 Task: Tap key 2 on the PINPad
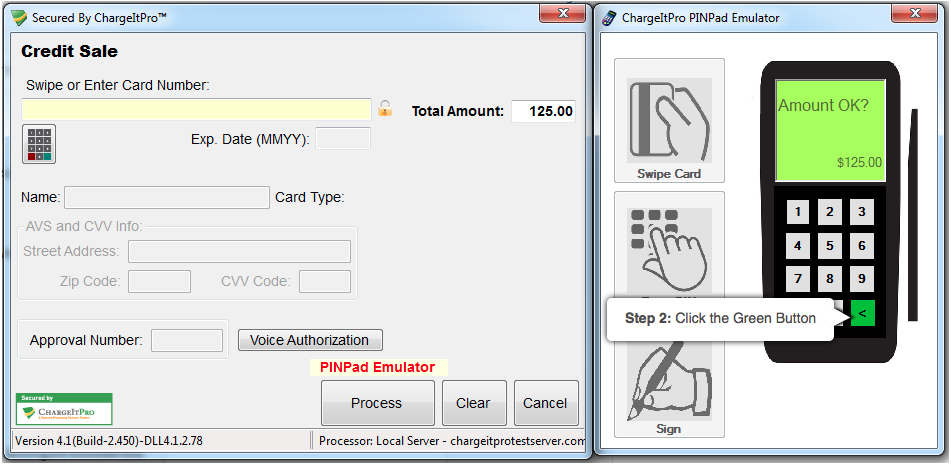click(830, 212)
